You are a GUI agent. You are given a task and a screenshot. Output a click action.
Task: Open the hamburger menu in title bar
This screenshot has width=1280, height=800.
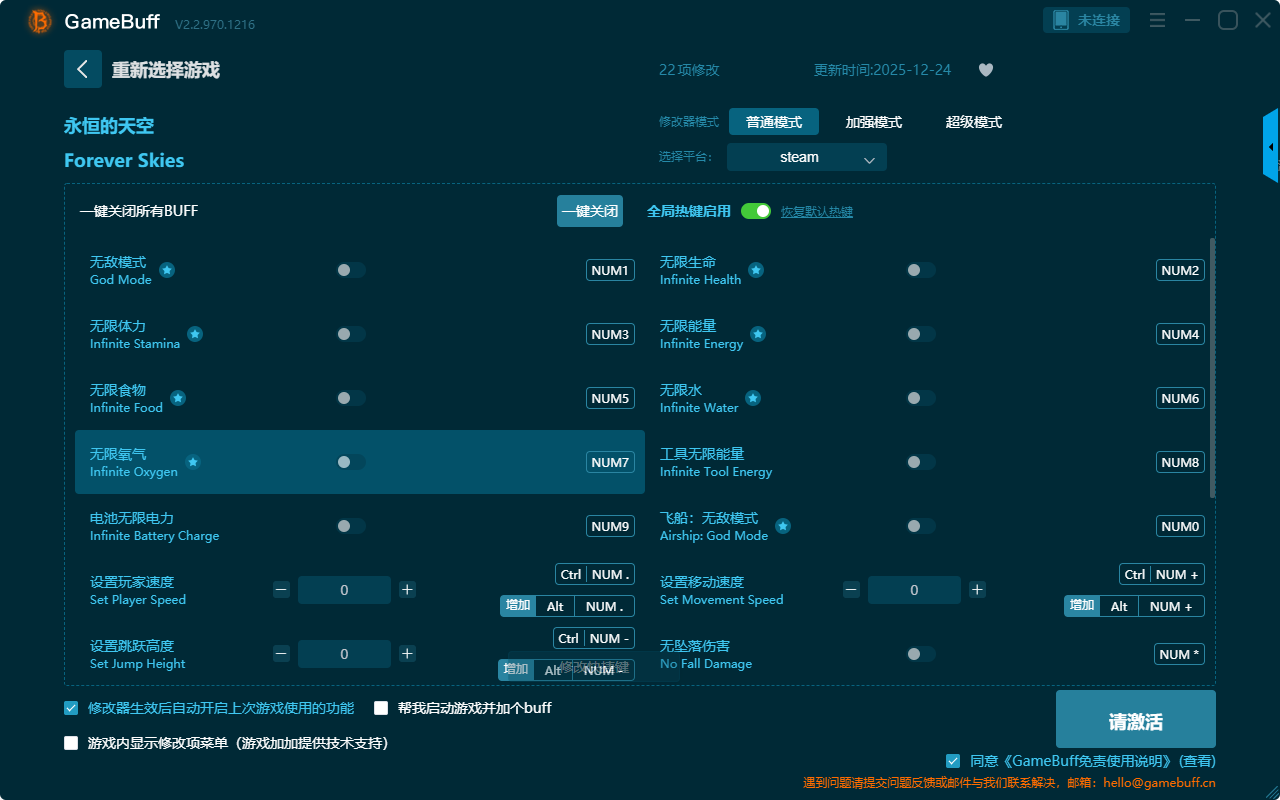pos(1157,20)
